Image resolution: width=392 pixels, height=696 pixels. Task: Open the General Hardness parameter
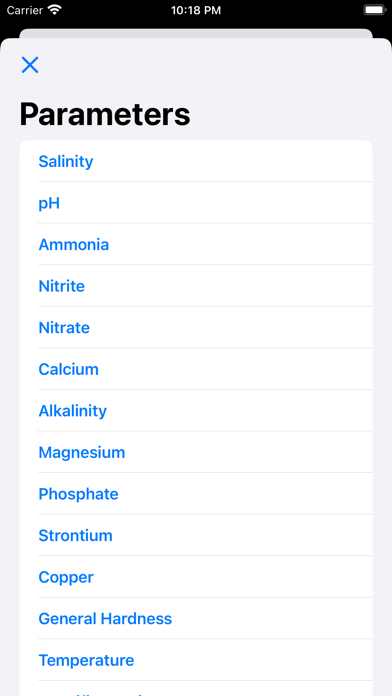click(196, 619)
